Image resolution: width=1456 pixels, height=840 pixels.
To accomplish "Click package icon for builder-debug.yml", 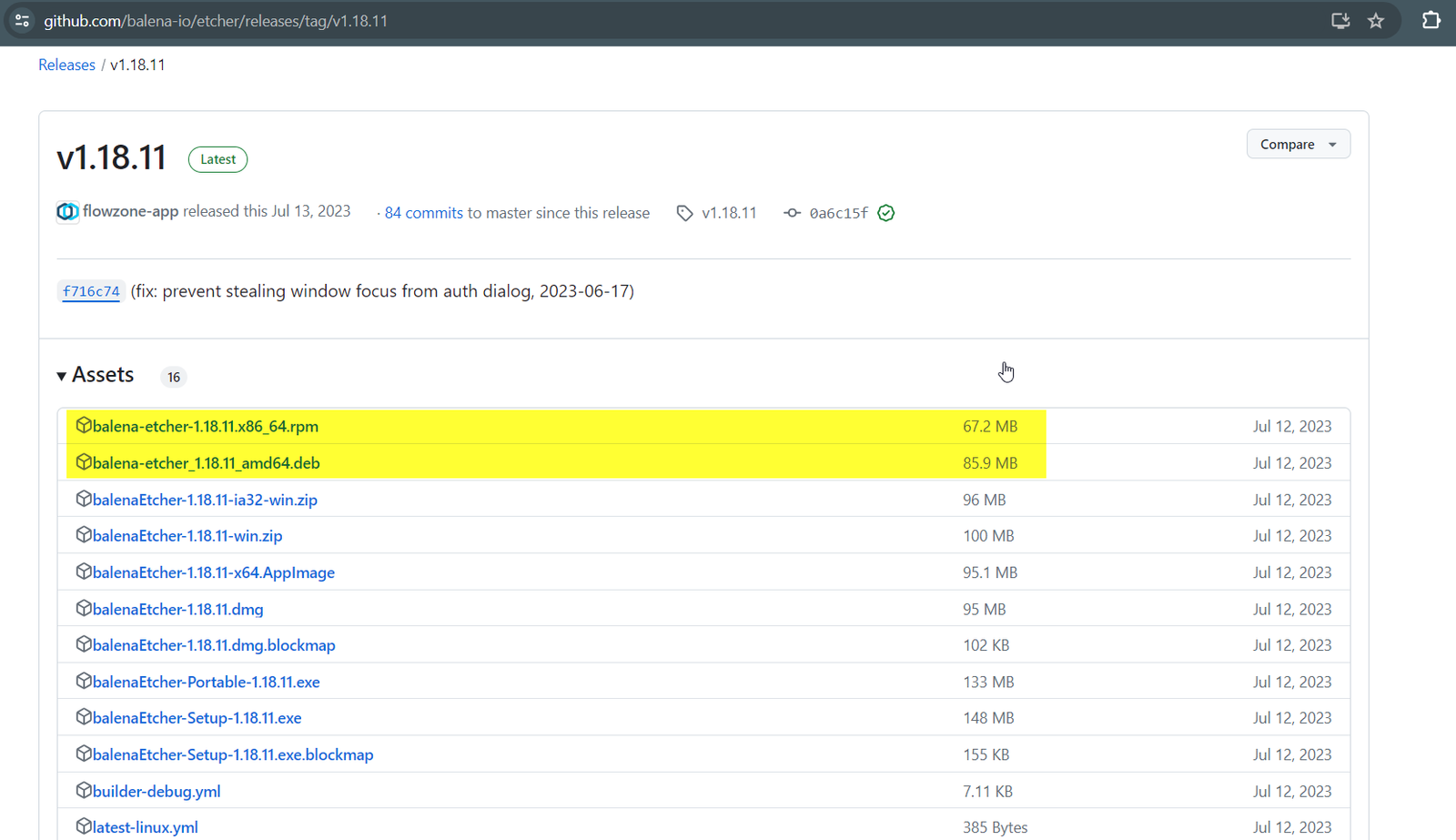I will [x=84, y=789].
